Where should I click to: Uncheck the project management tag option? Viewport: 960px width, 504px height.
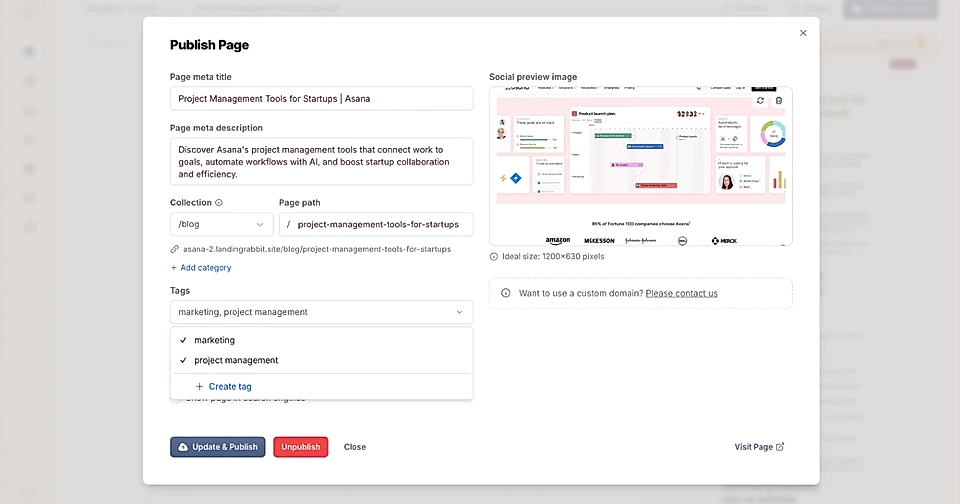click(321, 360)
